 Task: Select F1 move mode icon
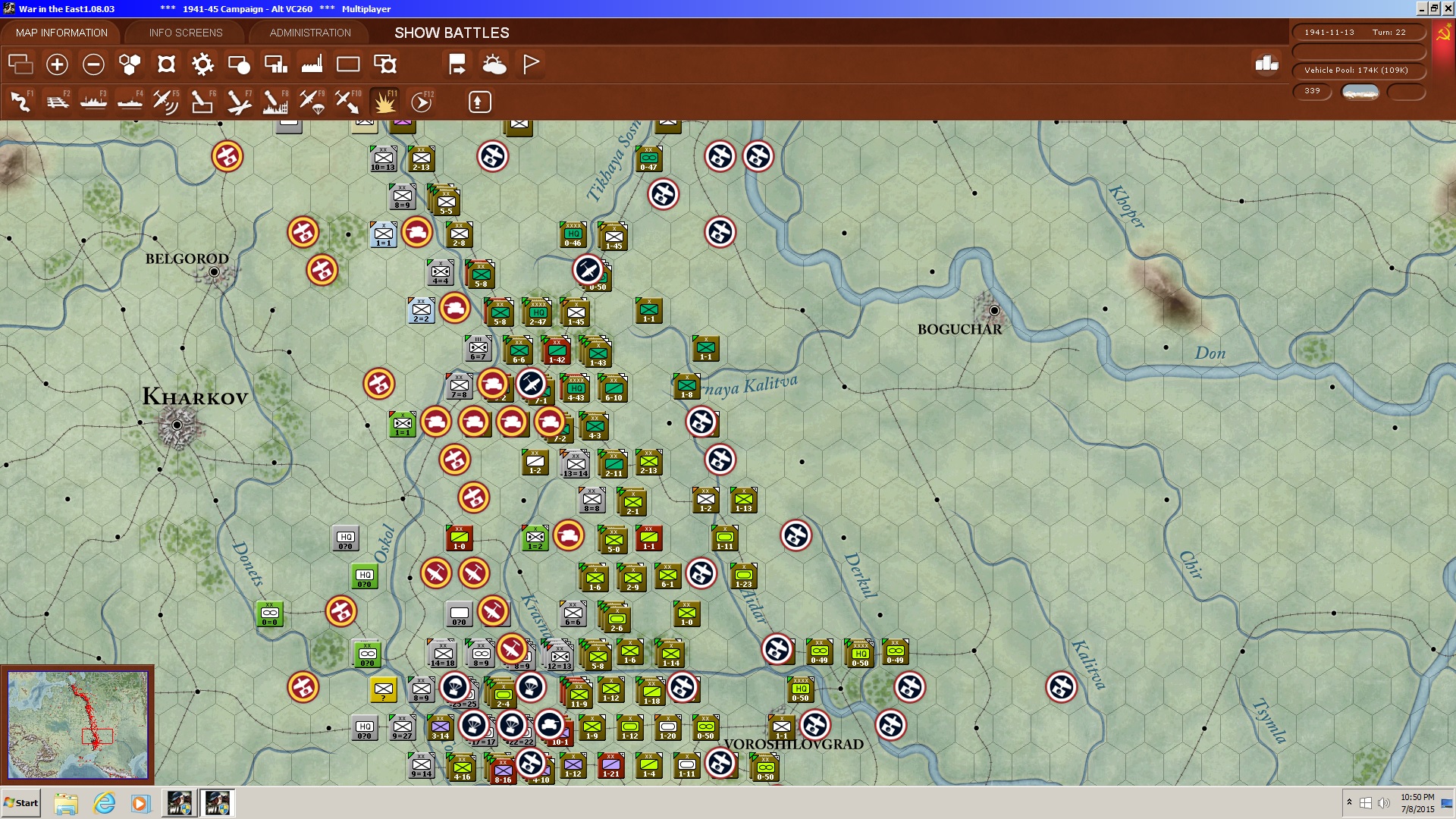click(20, 102)
